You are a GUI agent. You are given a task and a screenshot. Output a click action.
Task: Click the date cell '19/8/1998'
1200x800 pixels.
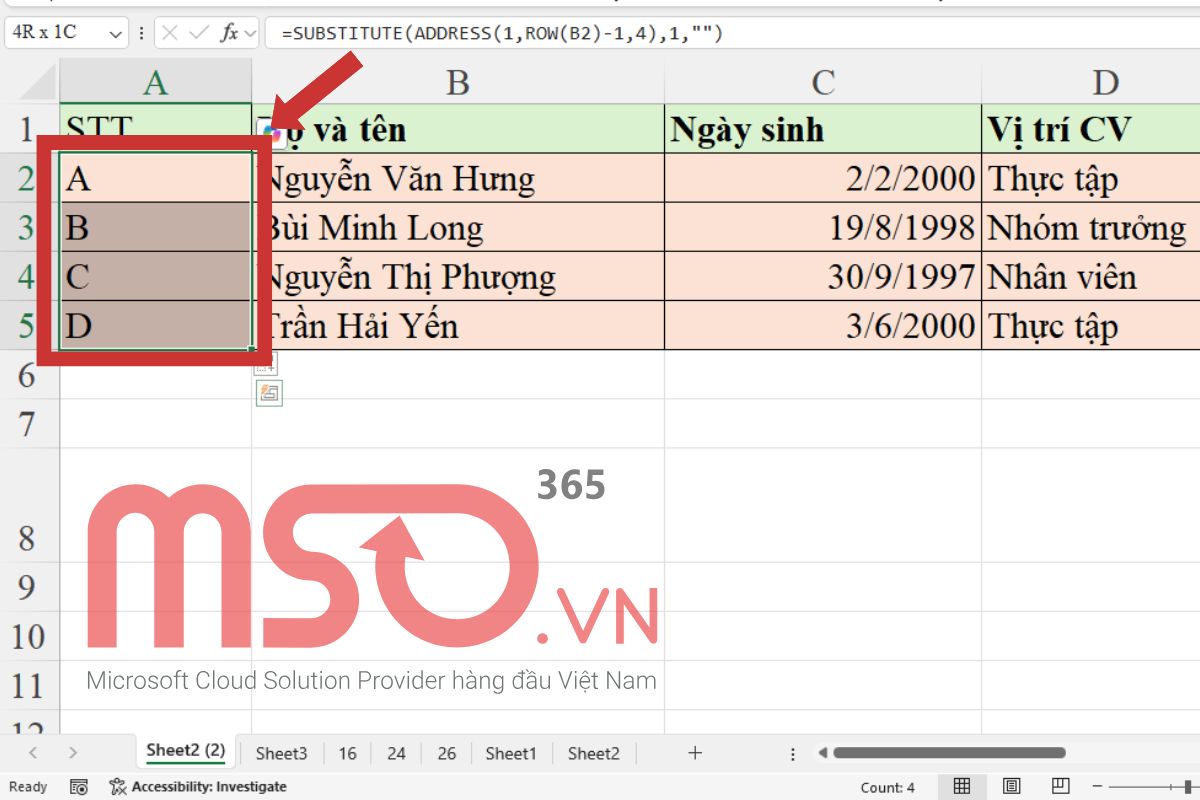pos(823,228)
